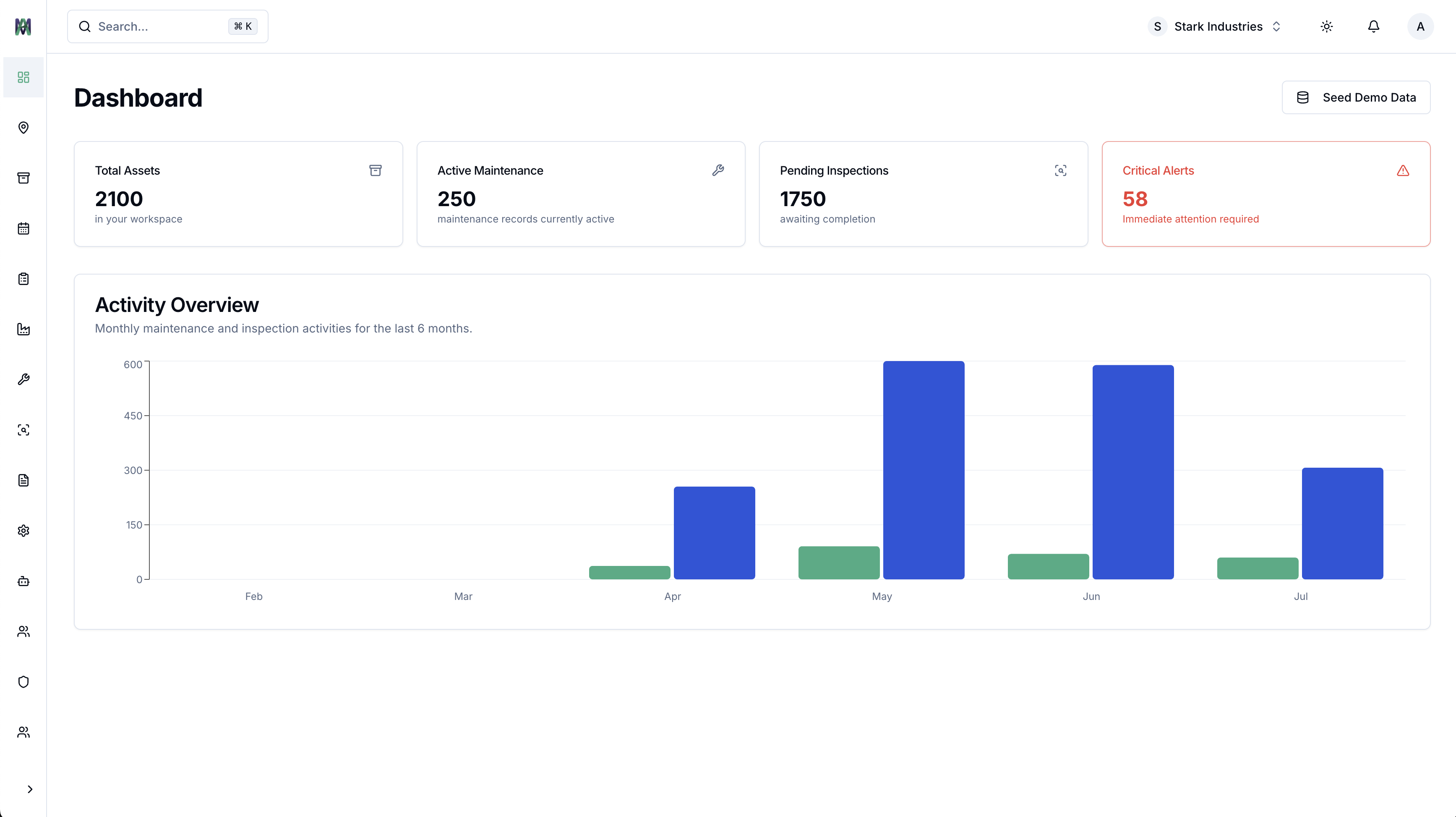Screen dimensions: 1456x817
Task: Open the scan inspection sidebar icon
Action: tap(23, 430)
